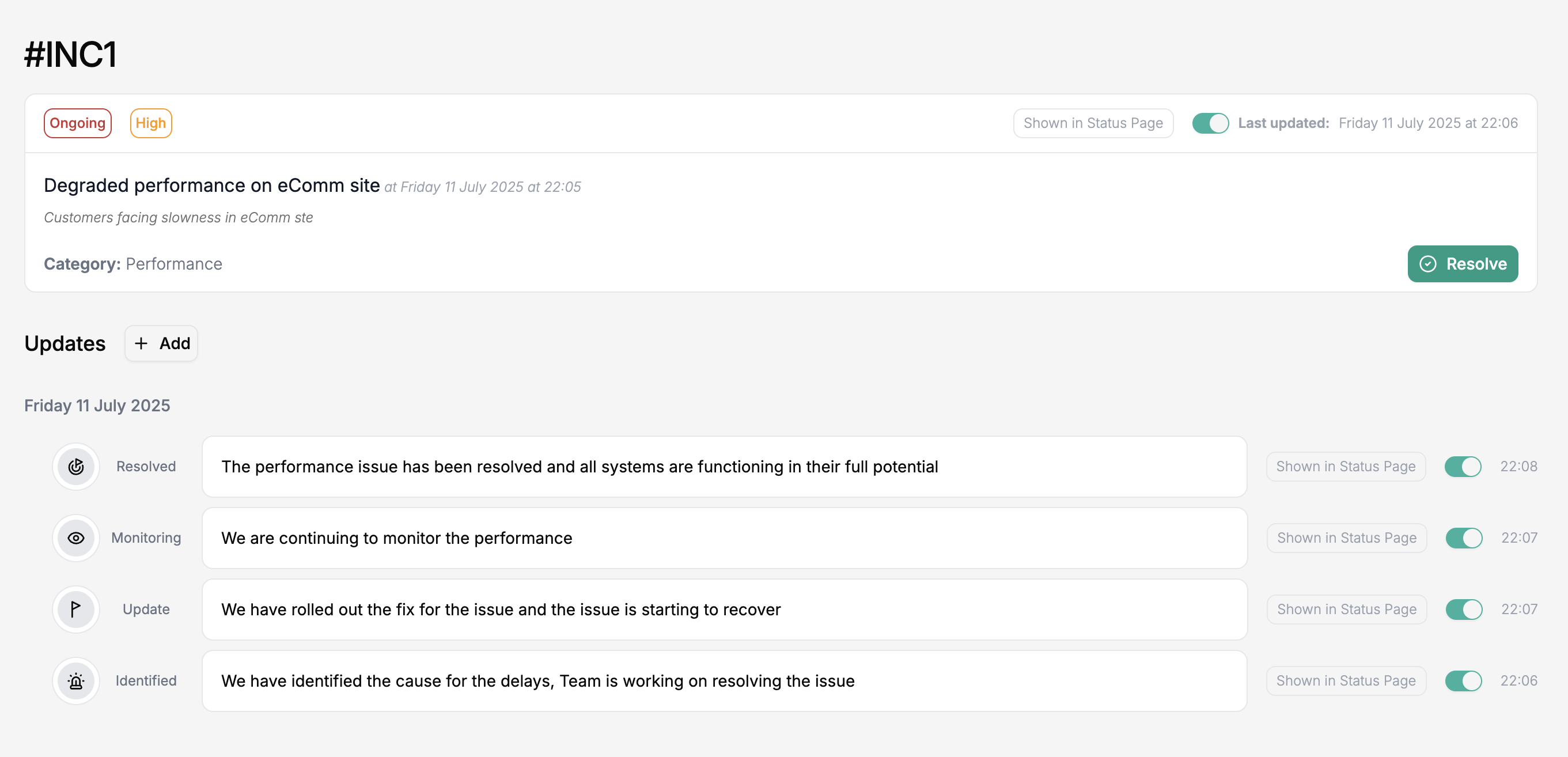This screenshot has width=1568, height=757.
Task: Click Shown in Status Page label on Monitoring row
Action: point(1347,538)
